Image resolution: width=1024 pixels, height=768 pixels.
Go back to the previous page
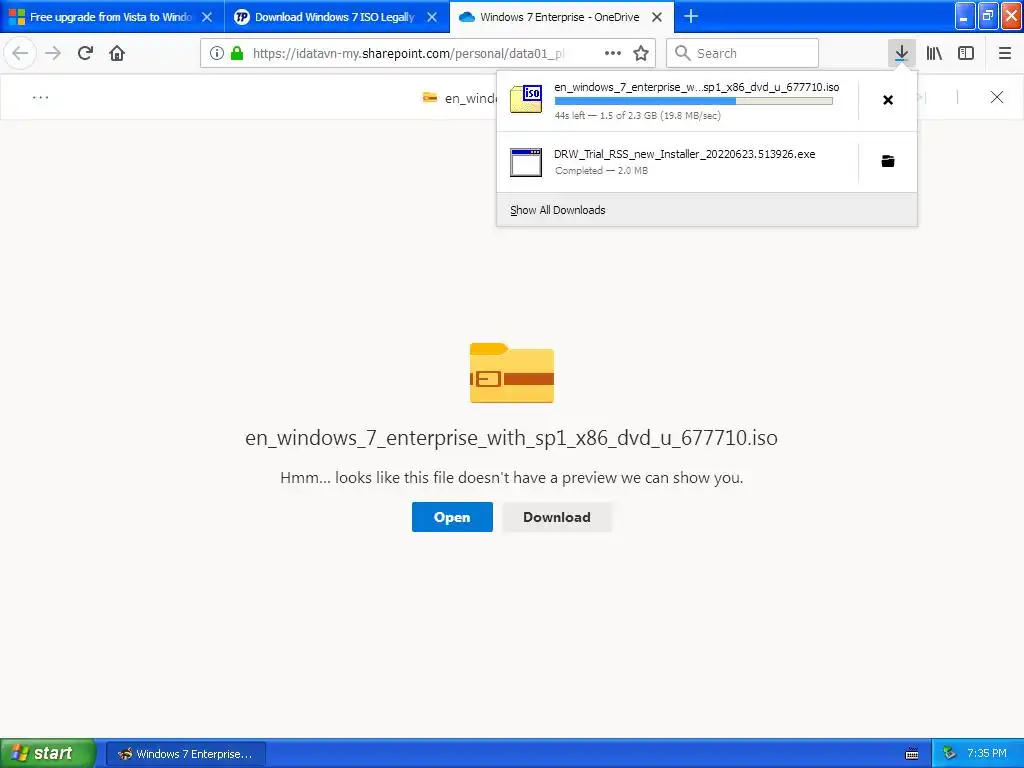[x=20, y=53]
